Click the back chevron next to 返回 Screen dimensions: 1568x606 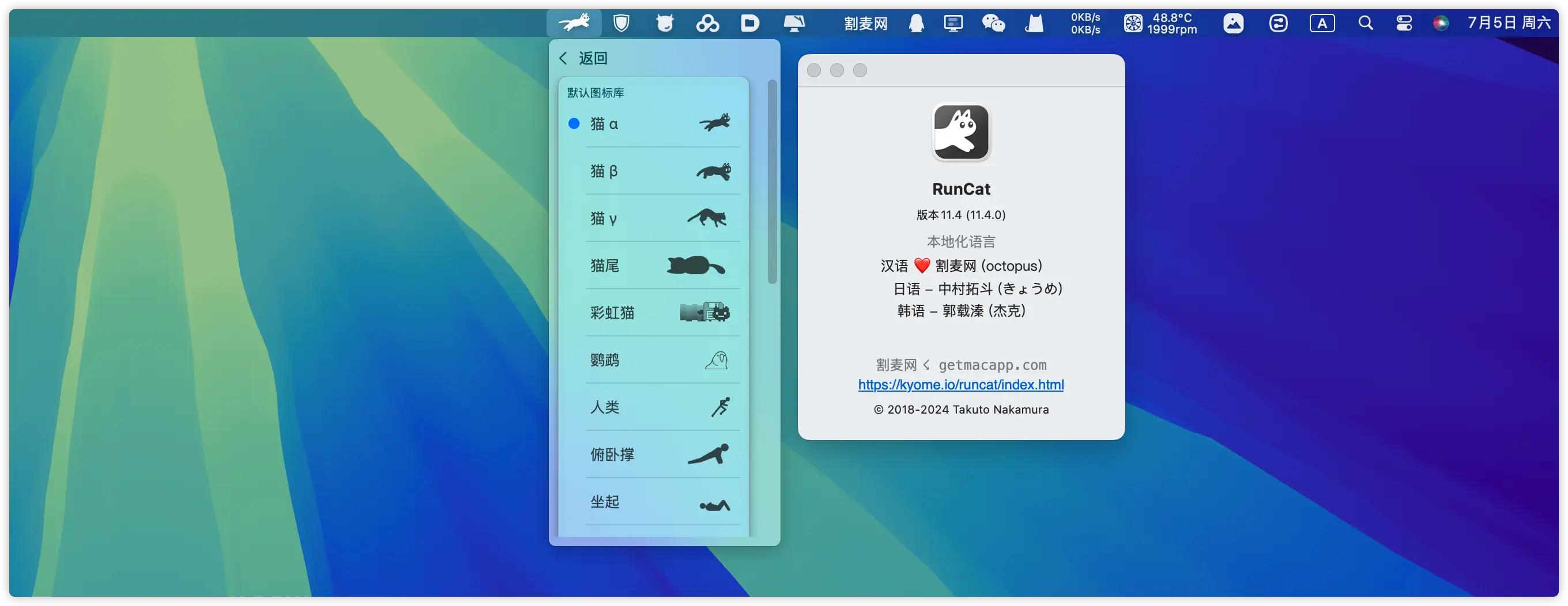563,58
